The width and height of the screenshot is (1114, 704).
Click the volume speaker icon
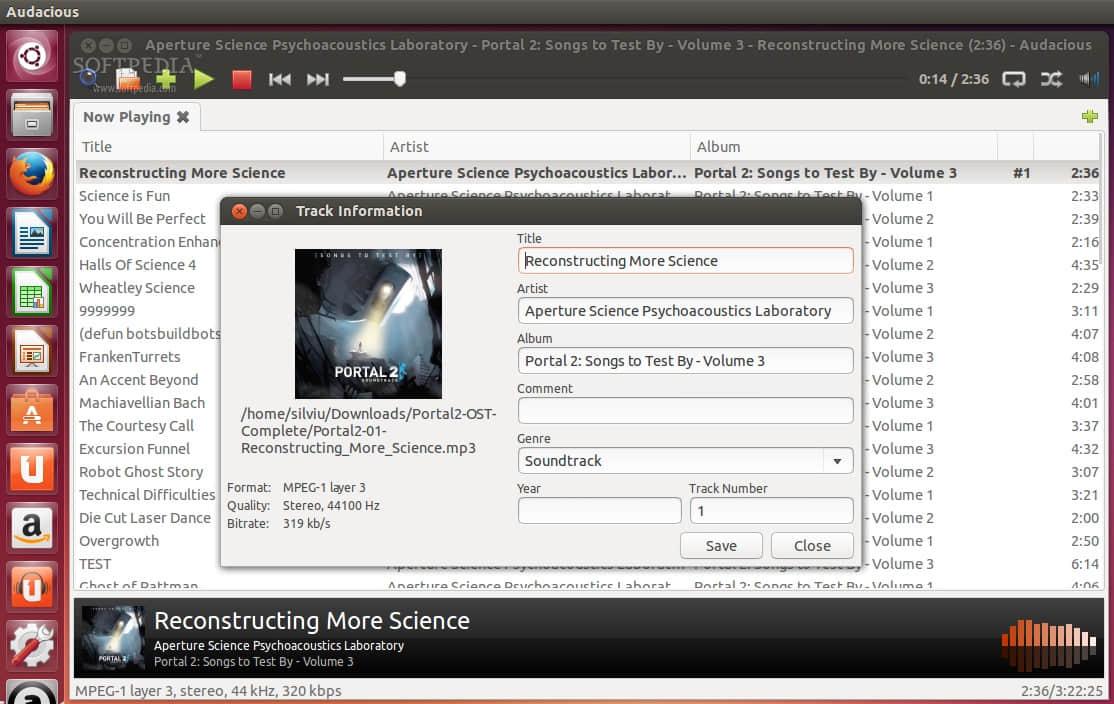[1088, 79]
